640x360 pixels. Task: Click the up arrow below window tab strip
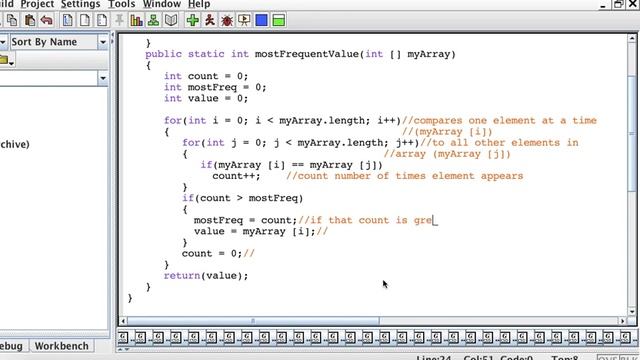click(120, 349)
